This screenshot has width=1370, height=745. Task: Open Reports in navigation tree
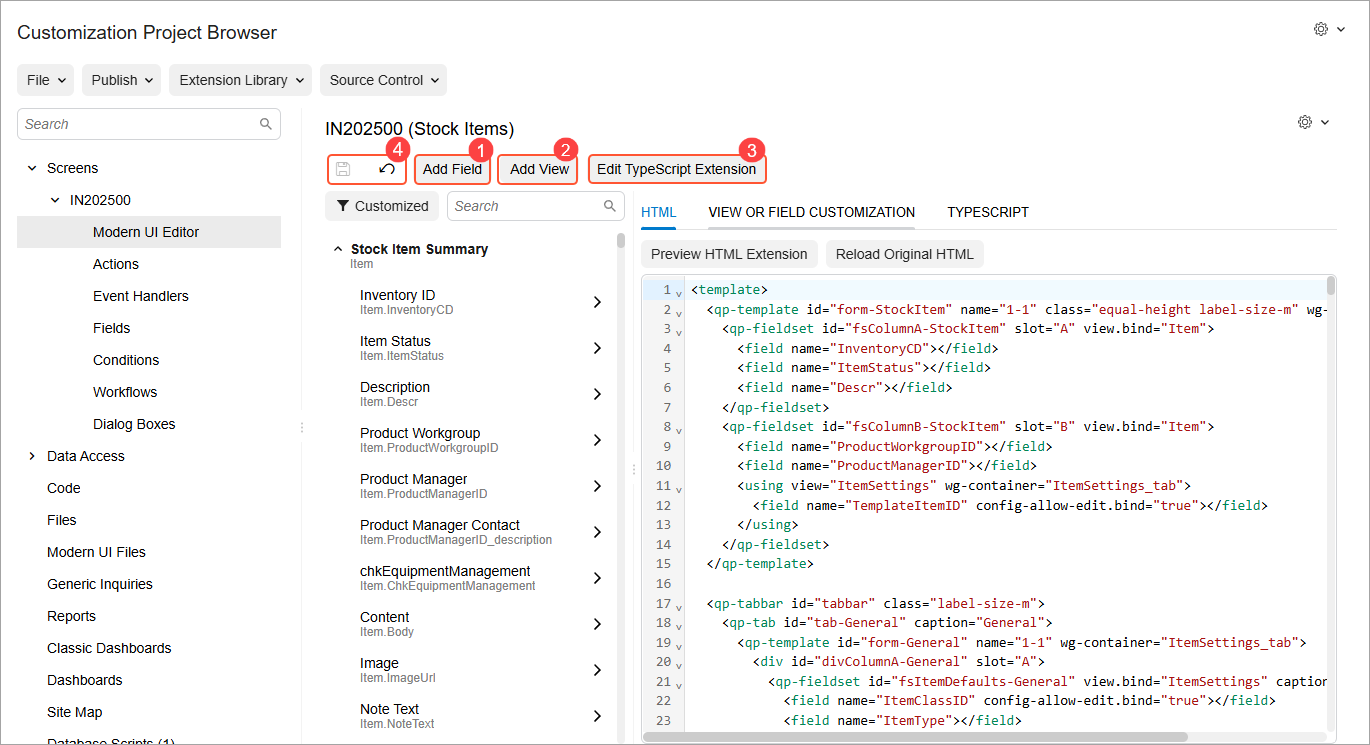pos(72,616)
